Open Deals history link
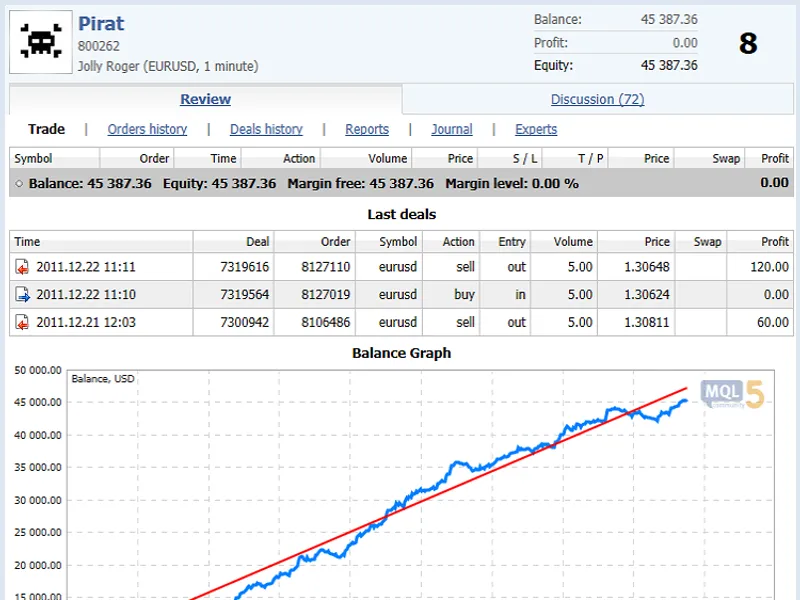 266,129
